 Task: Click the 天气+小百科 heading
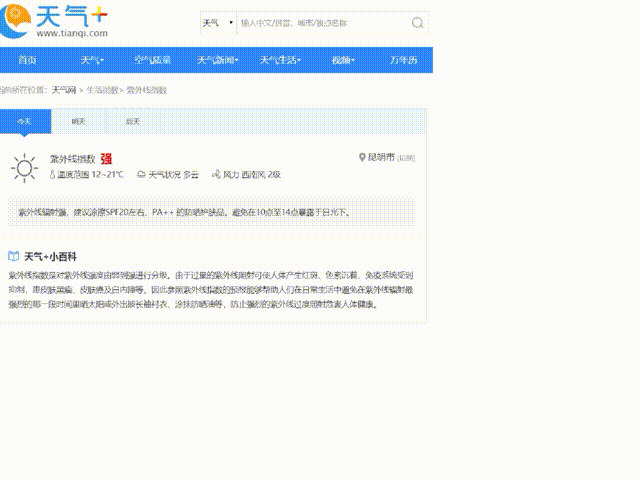[50, 257]
